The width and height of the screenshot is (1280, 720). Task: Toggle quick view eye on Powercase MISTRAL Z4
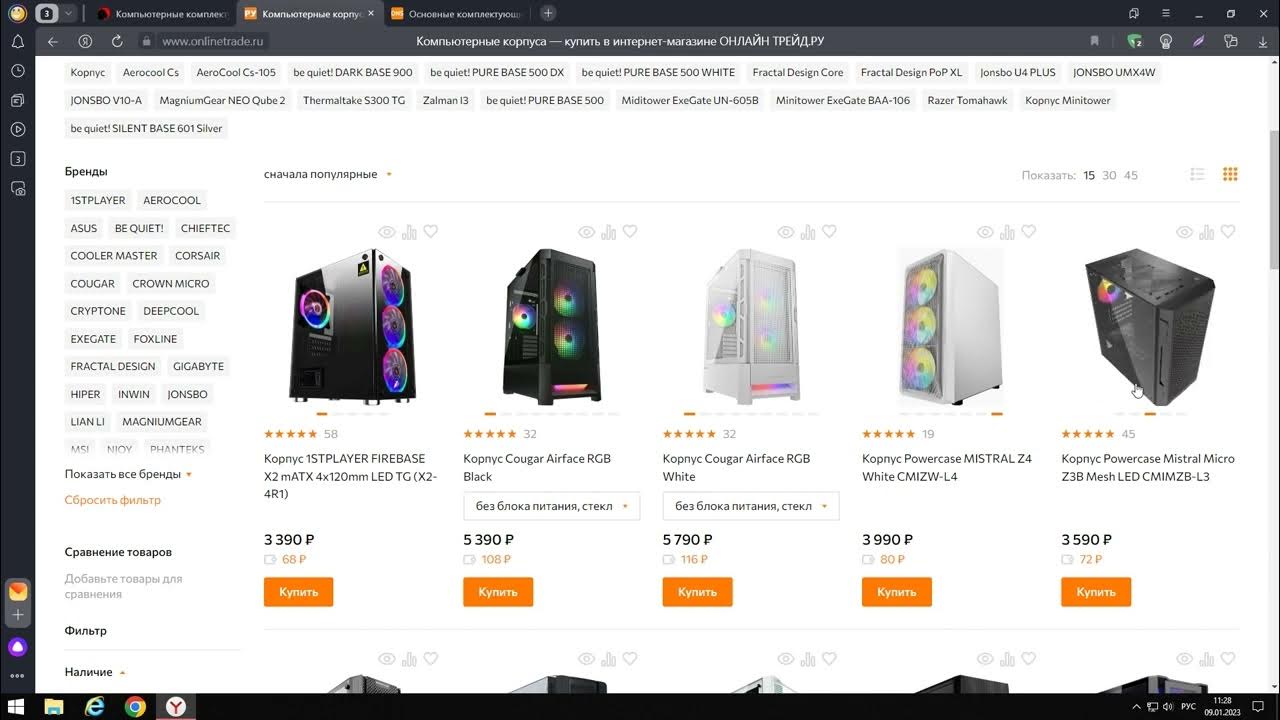point(985,232)
